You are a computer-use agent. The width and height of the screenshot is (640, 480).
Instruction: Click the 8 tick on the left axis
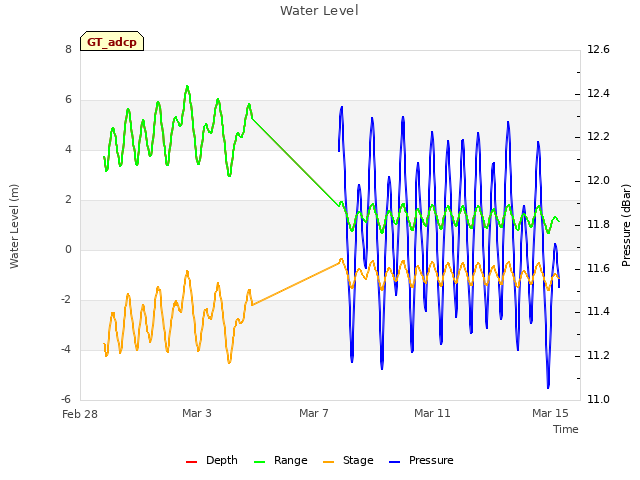pos(68,49)
